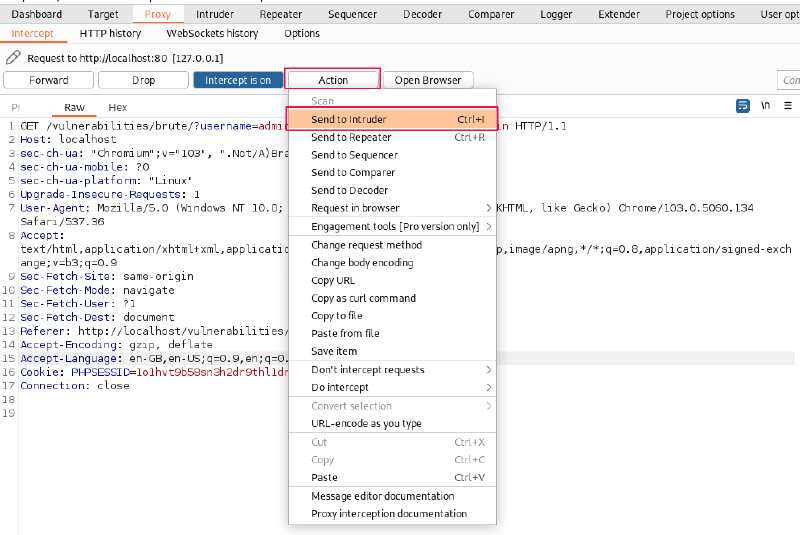Click the Drop button

(x=143, y=80)
